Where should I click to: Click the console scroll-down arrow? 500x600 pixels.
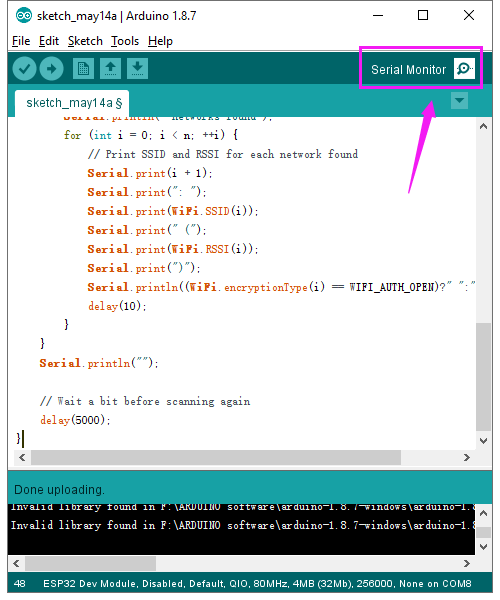pos(484,547)
